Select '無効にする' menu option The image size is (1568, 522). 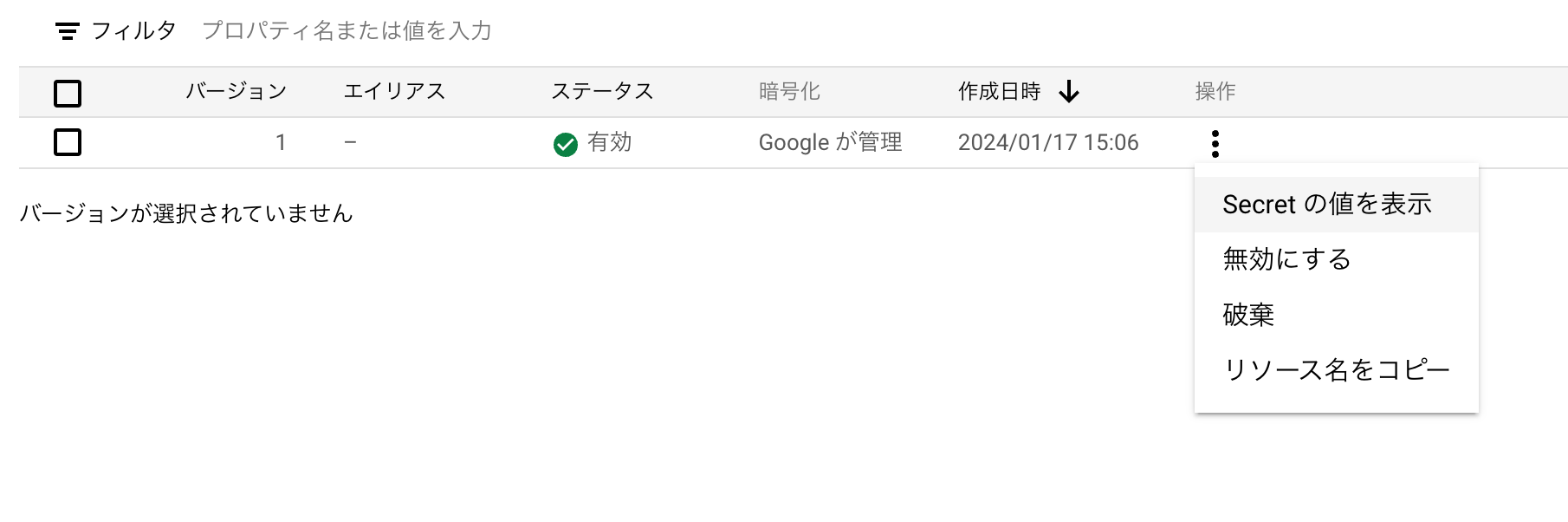(1286, 259)
